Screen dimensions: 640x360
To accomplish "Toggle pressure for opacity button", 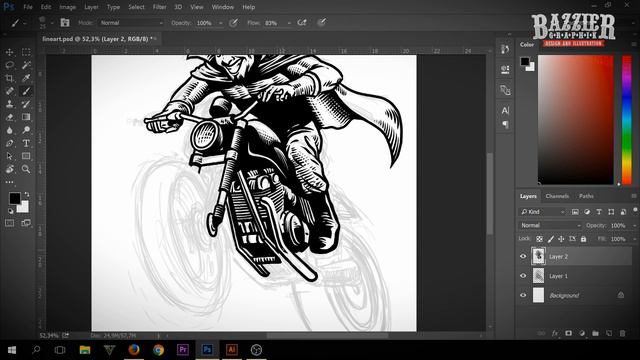I will click(x=233, y=23).
